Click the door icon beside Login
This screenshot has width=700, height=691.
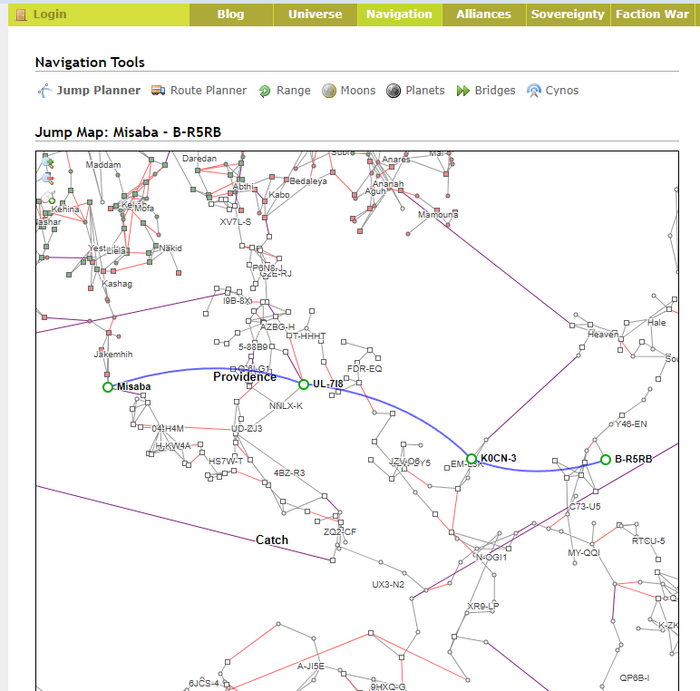pos(21,15)
